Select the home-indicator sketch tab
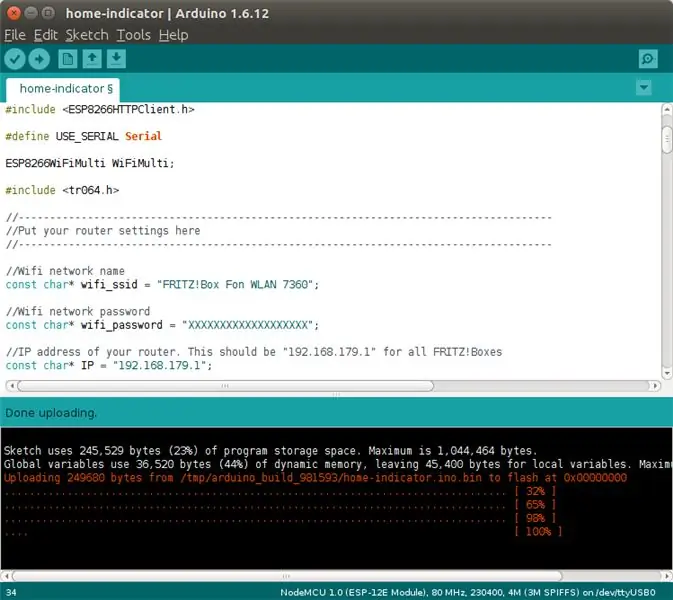The width and height of the screenshot is (673, 600). click(x=63, y=89)
